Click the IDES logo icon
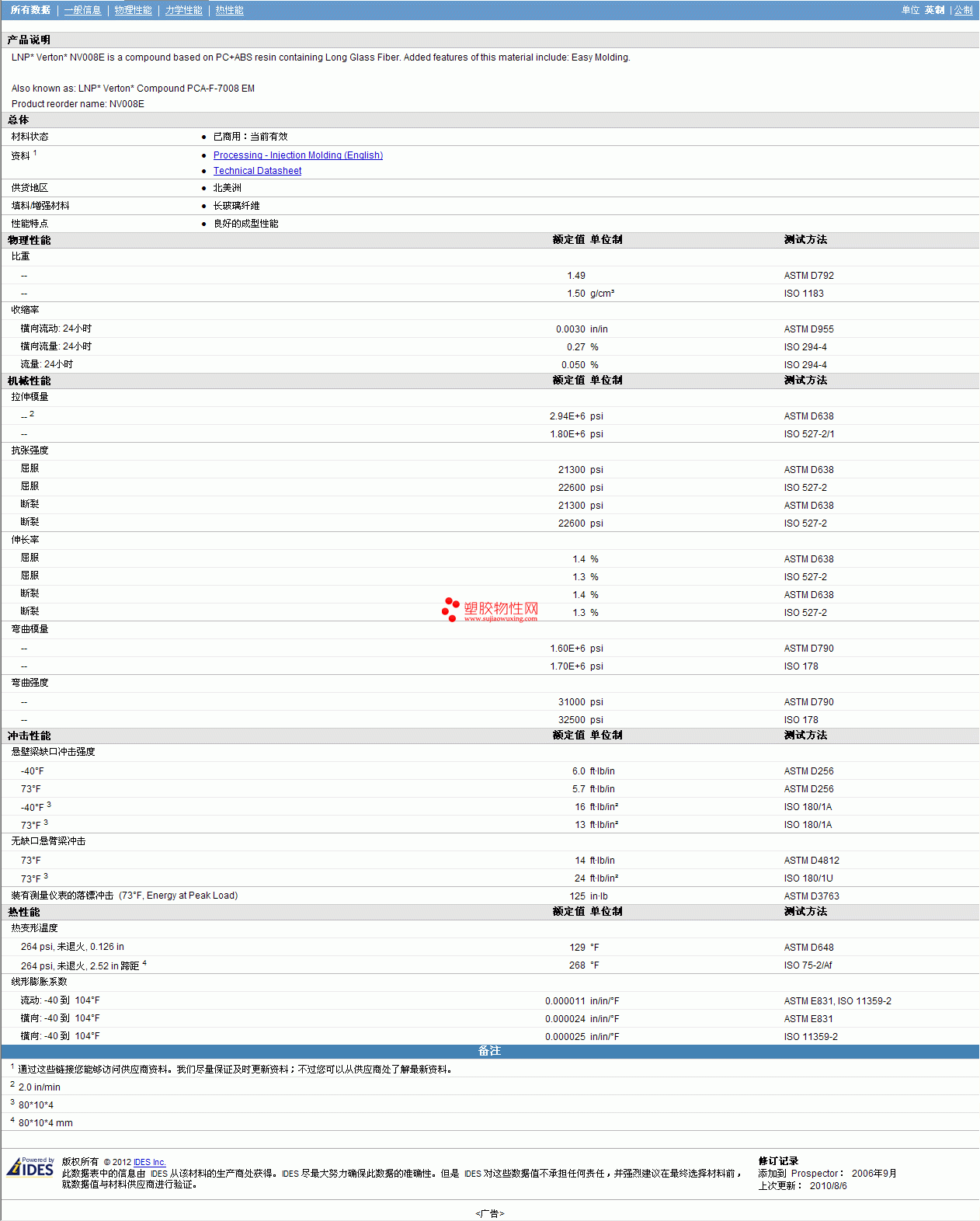 (30, 1167)
